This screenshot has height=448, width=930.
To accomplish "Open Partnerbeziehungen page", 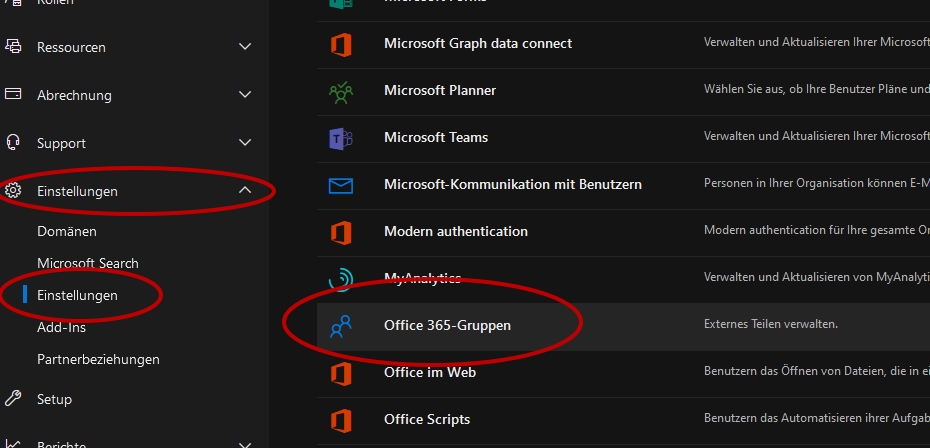I will click(98, 359).
